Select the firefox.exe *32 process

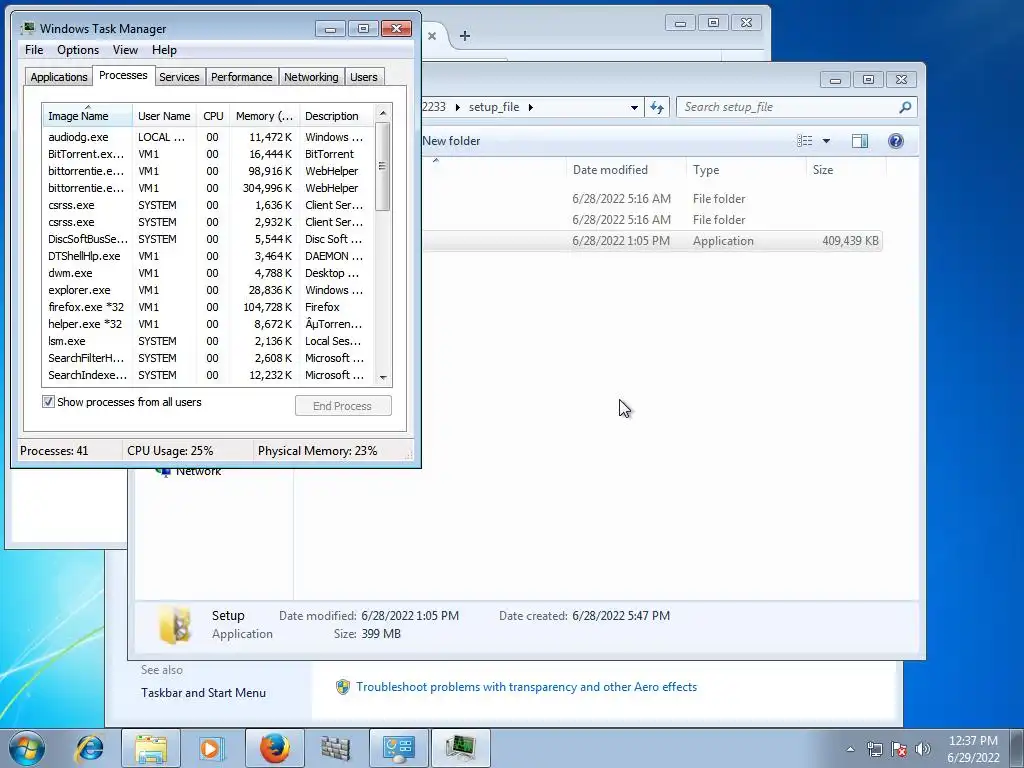pos(209,307)
